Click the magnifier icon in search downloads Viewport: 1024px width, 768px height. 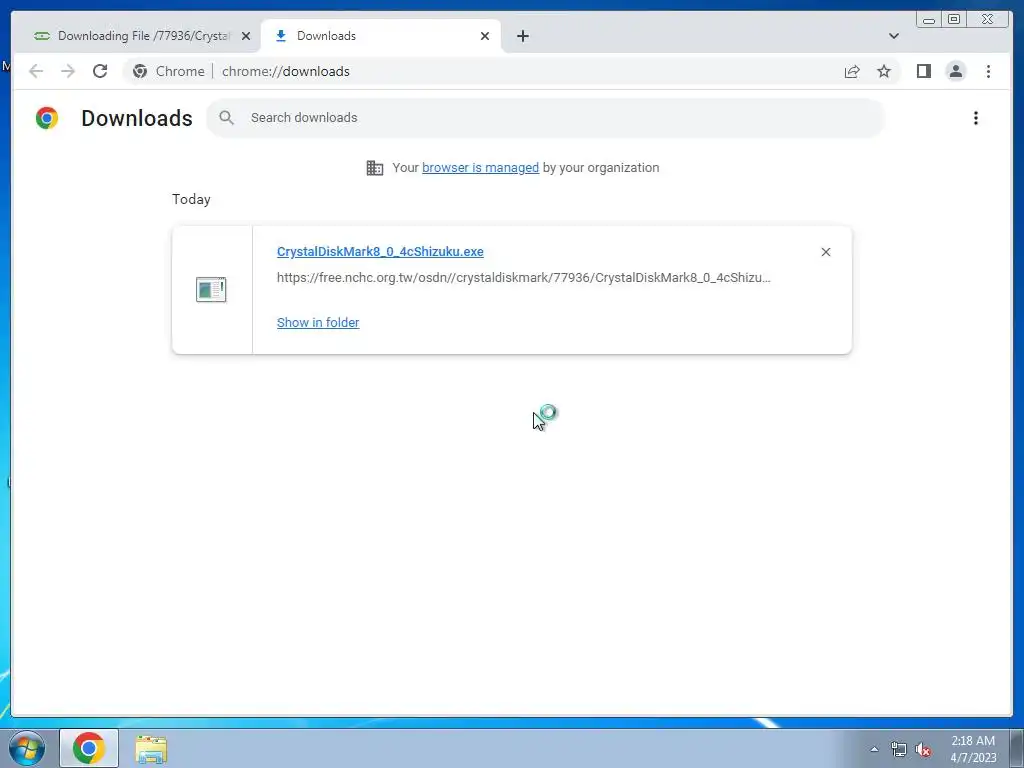click(227, 118)
